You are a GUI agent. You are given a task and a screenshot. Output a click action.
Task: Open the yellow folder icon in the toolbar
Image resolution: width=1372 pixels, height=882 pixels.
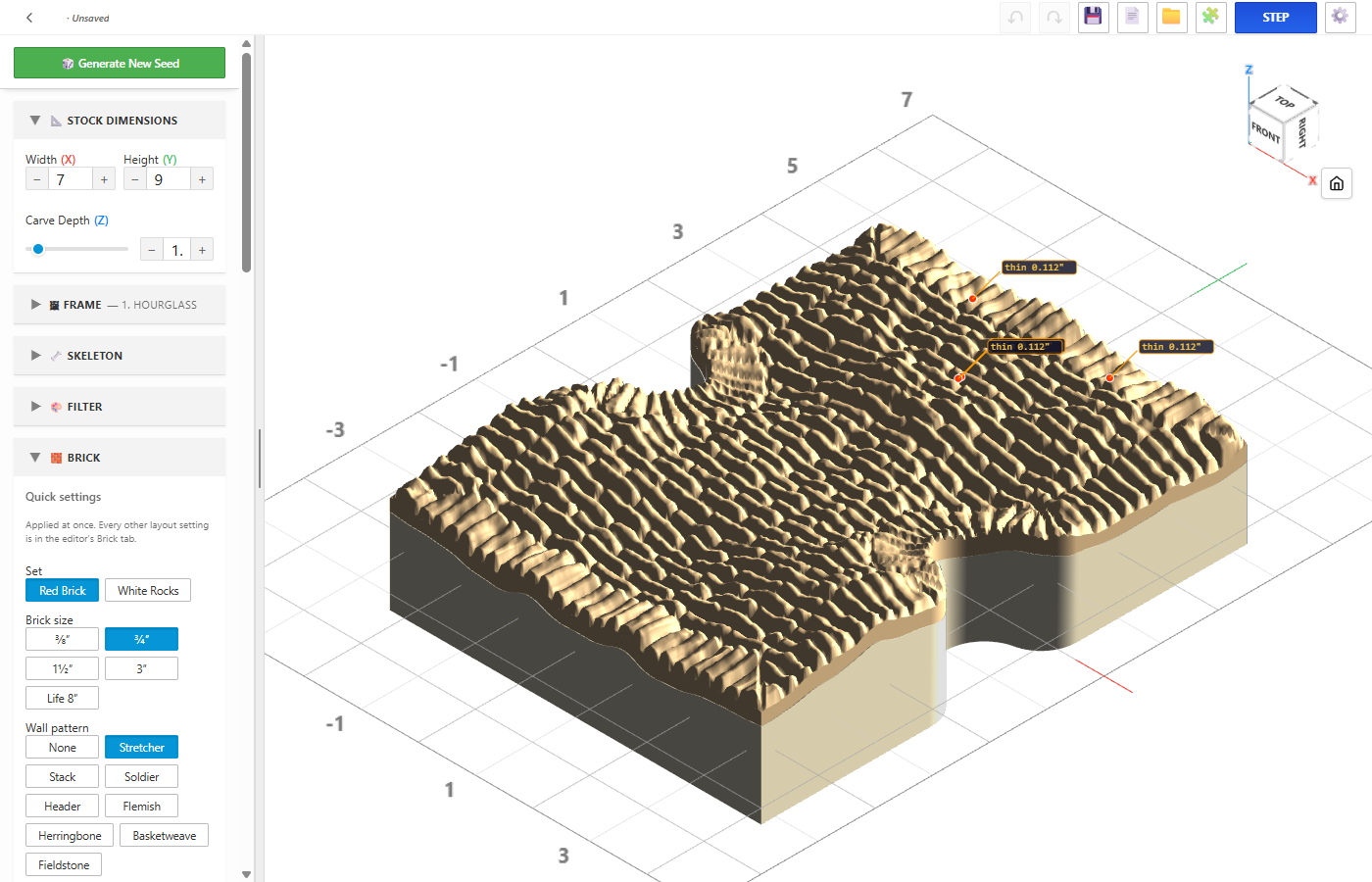[x=1172, y=17]
